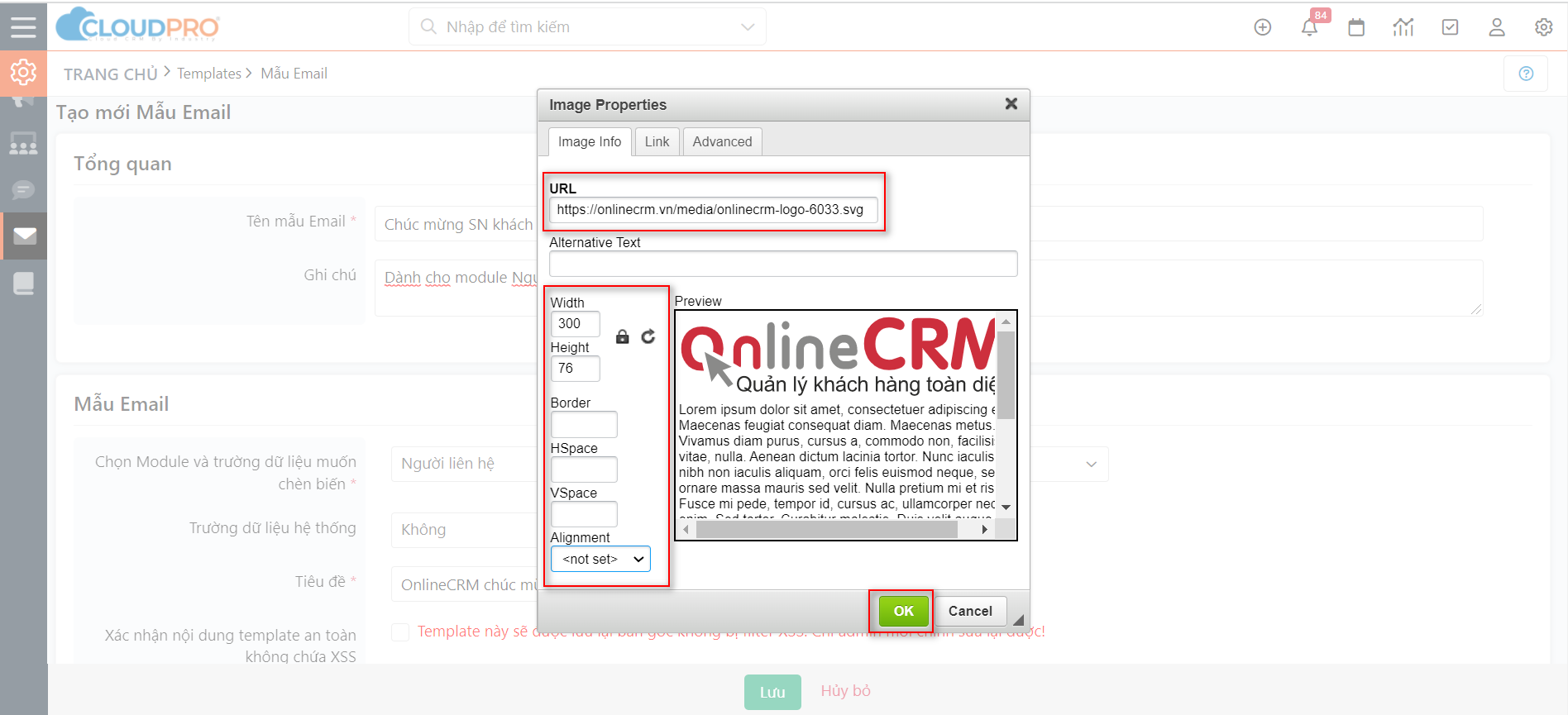Click the quick create plus icon

(x=1262, y=27)
